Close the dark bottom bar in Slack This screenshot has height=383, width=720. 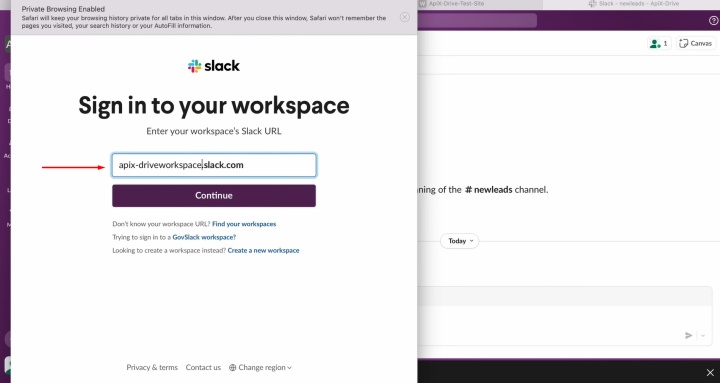[x=710, y=372]
